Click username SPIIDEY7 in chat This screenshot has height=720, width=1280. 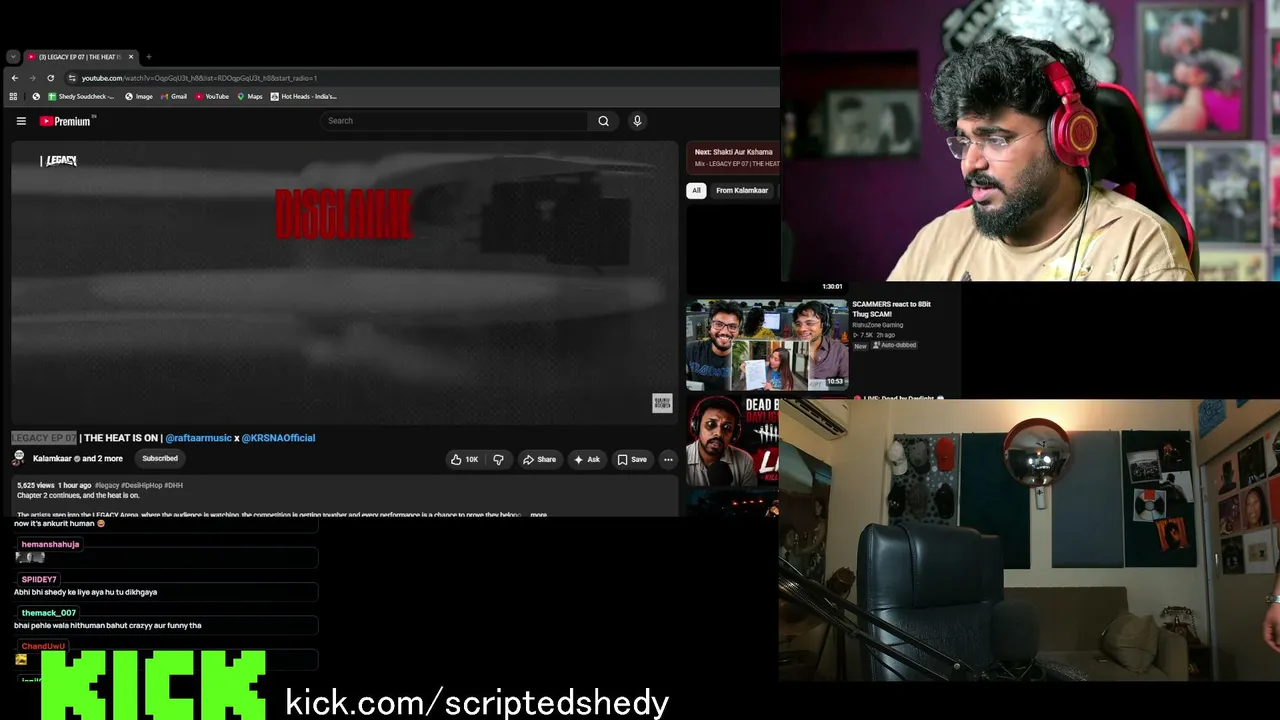(x=39, y=580)
